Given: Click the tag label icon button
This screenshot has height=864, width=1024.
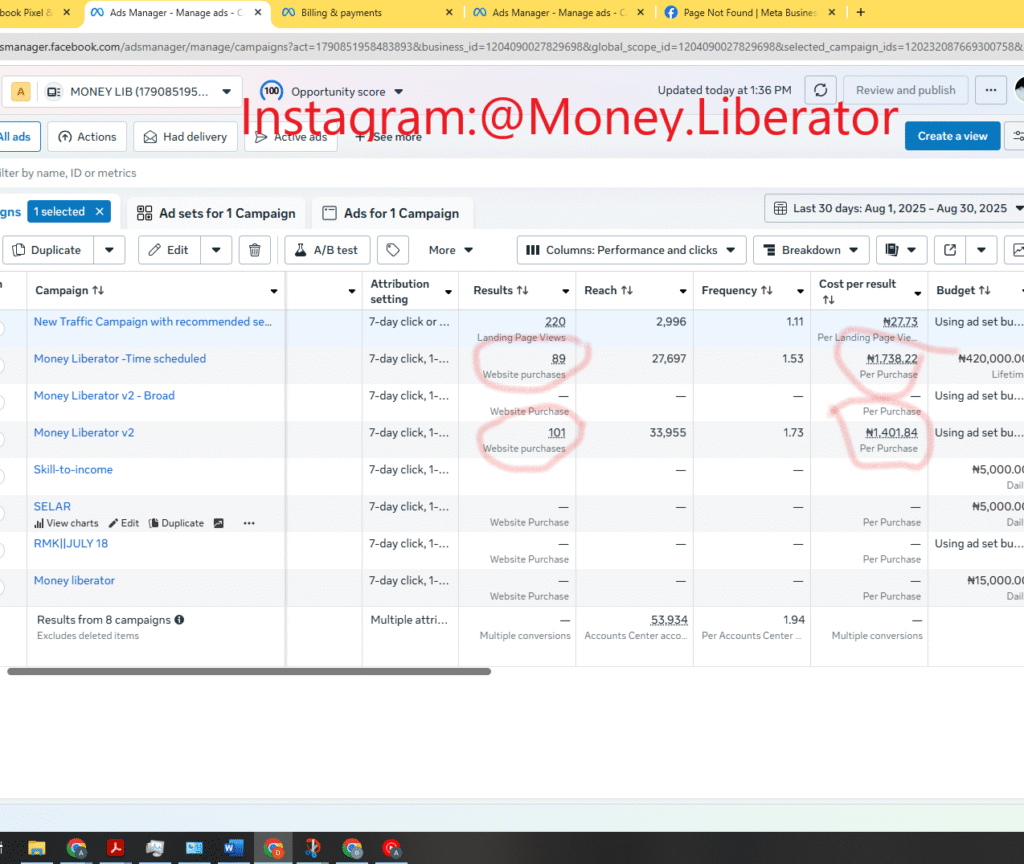Looking at the screenshot, I should point(393,250).
